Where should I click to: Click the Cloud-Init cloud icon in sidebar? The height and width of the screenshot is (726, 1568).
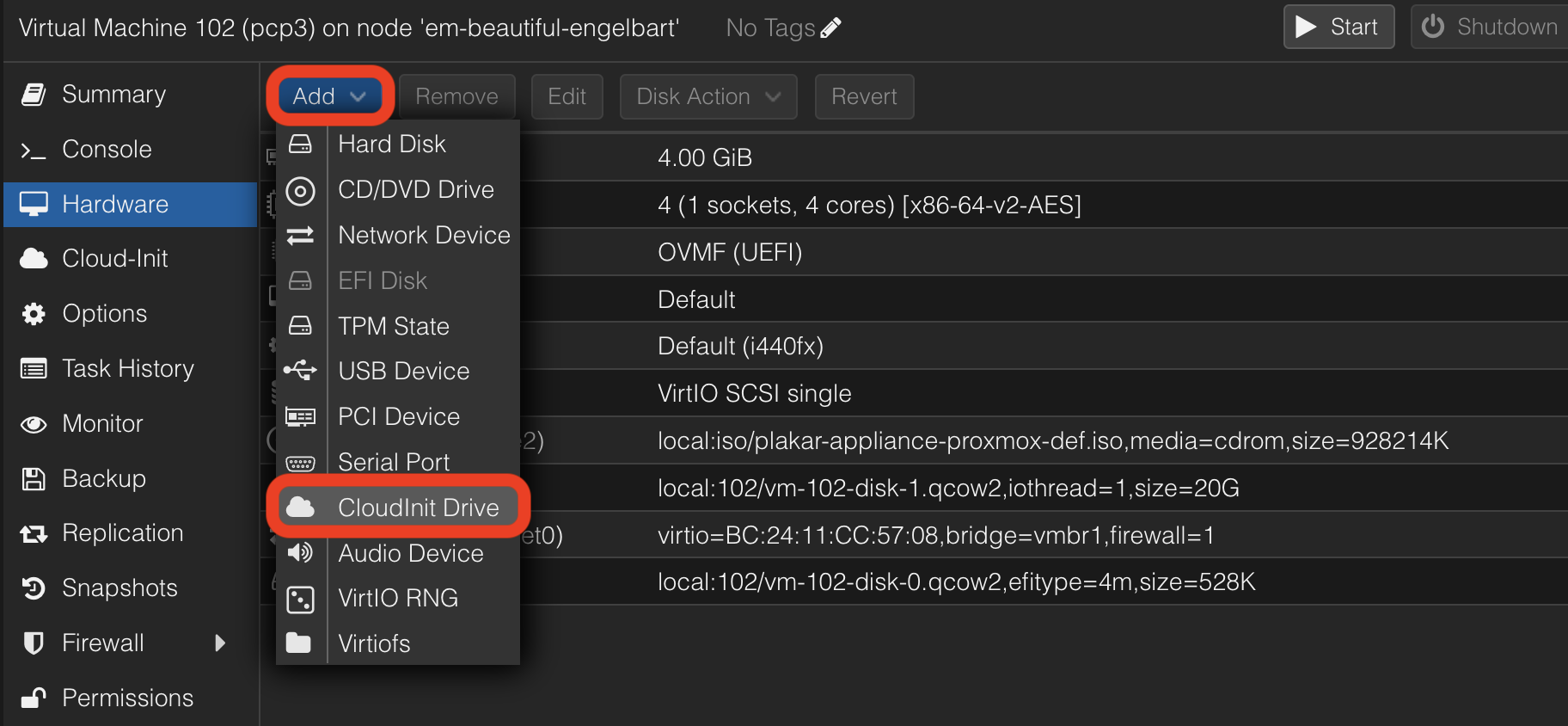(34, 259)
